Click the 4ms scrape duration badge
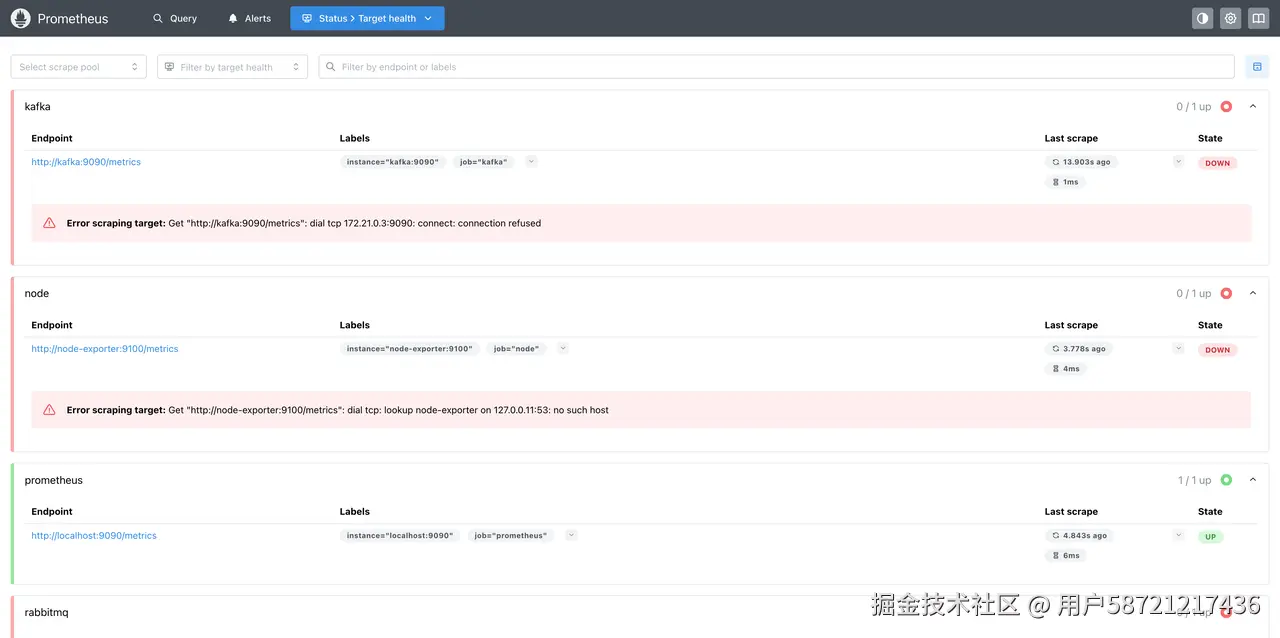The width and height of the screenshot is (1280, 638). point(1065,369)
